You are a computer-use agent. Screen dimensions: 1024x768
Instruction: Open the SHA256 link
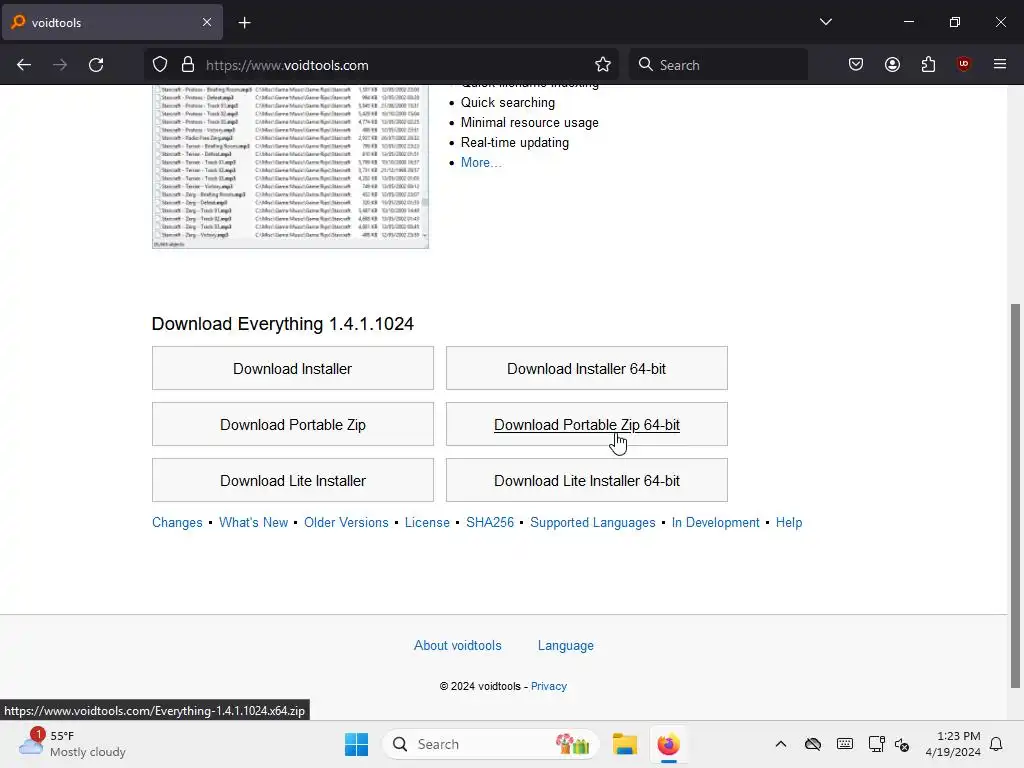pos(490,522)
